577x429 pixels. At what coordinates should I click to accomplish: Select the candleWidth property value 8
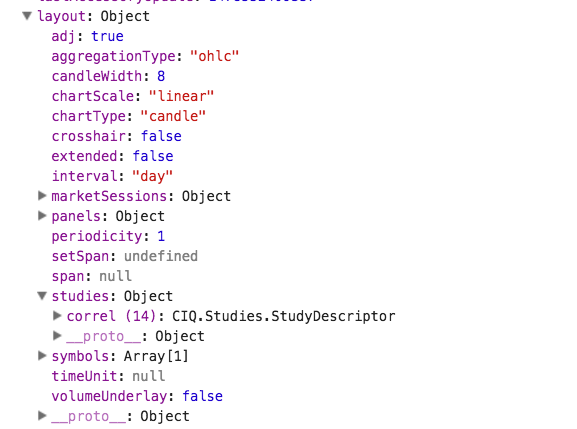pyautogui.click(x=161, y=76)
